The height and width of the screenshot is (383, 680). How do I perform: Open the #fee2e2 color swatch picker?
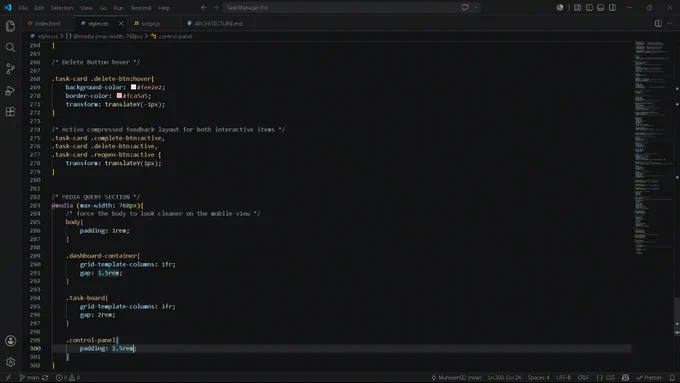click(133, 87)
